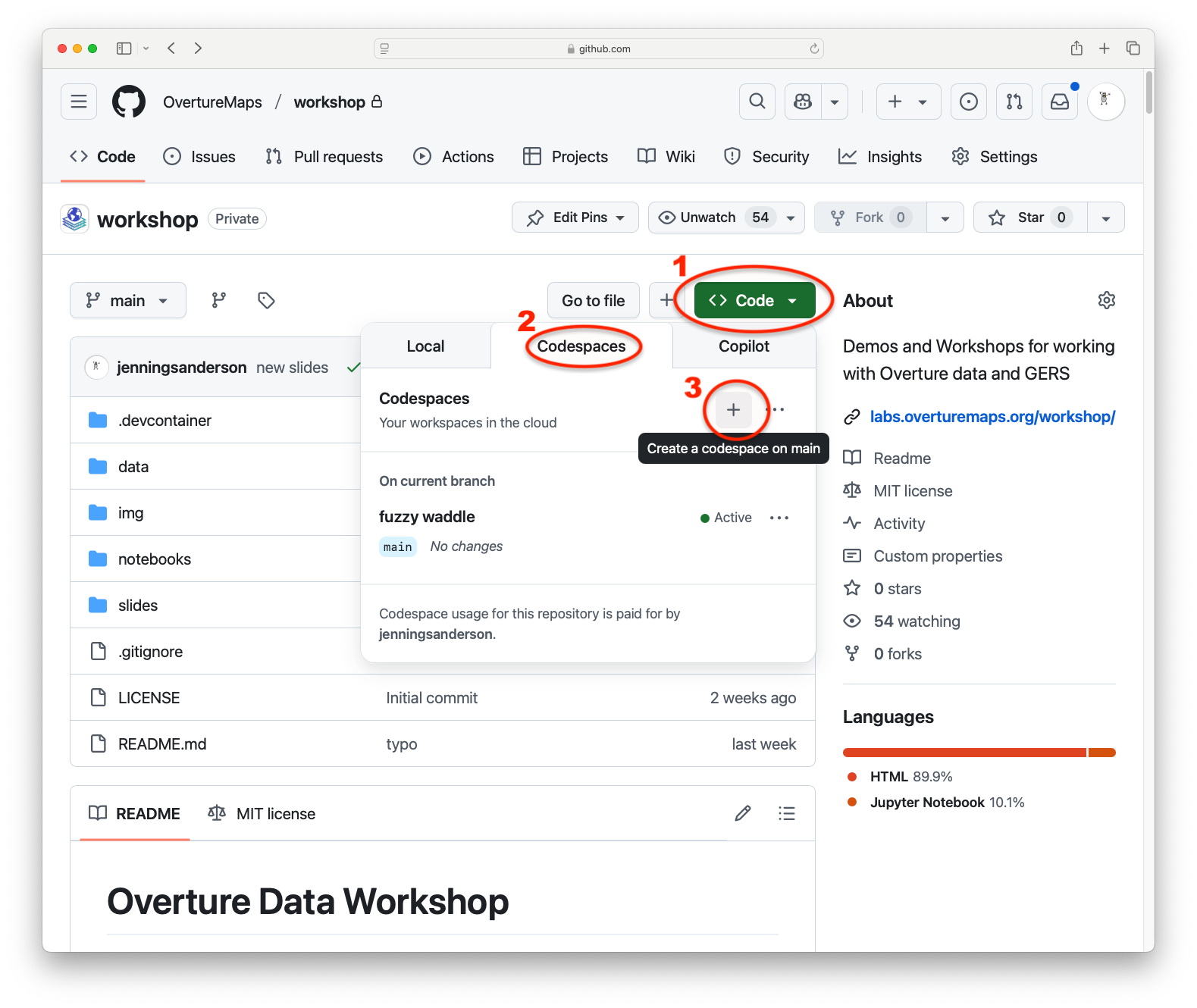Switch to the Issues tab
The width and height of the screenshot is (1197, 1008).
[x=199, y=157]
